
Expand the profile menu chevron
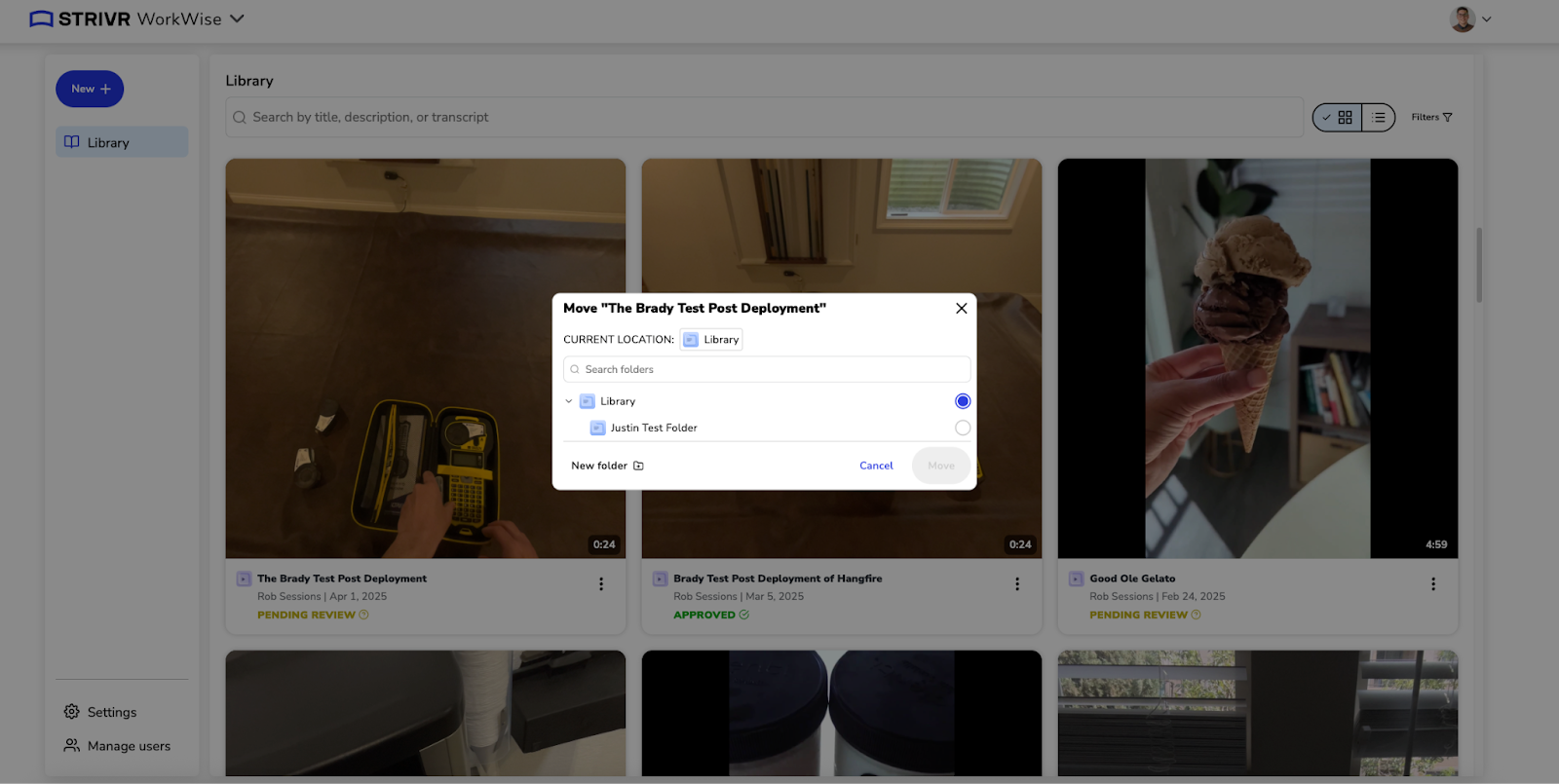coord(1487,19)
